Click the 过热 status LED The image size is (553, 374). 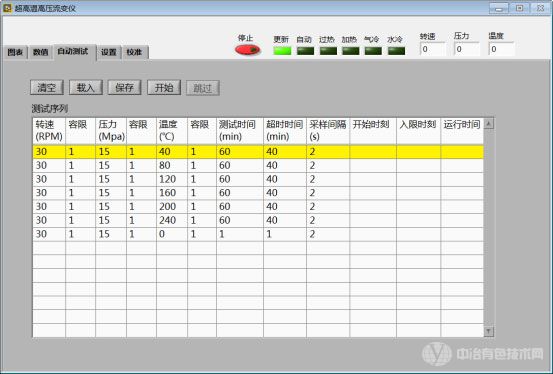coord(328,51)
